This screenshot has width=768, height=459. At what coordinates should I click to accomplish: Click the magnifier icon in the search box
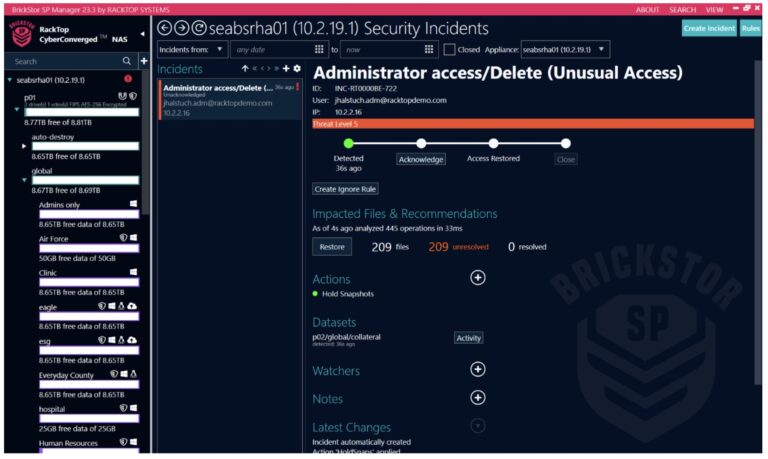click(x=128, y=61)
